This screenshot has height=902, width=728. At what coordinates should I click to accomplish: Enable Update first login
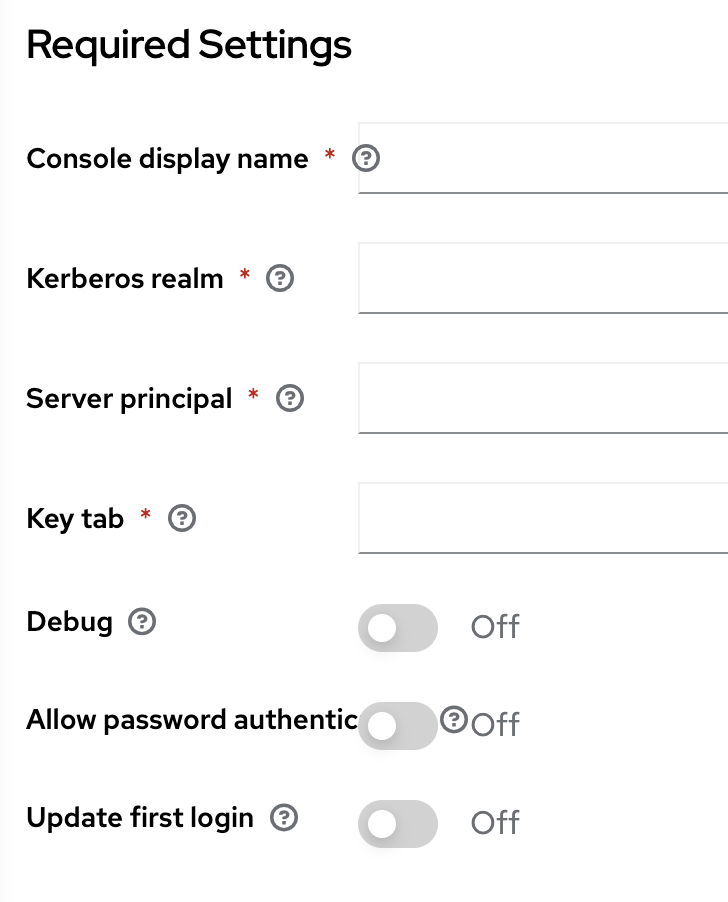pyautogui.click(x=397, y=823)
